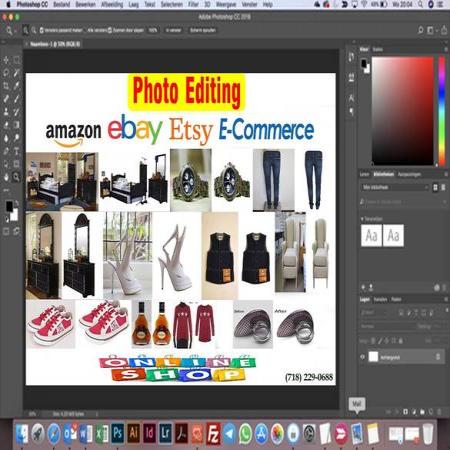Select the Gradient tool
Image resolution: width=450 pixels, height=450 pixels.
pos(16,125)
